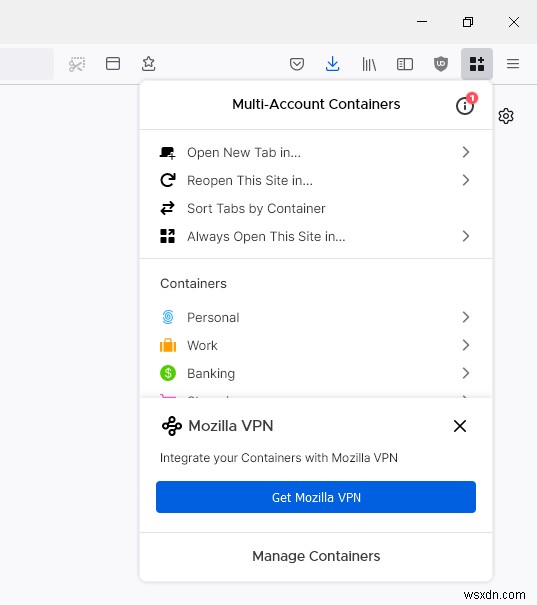Open the Pocket toolbar icon
Viewport: 537px width, 605px height.
click(x=297, y=64)
